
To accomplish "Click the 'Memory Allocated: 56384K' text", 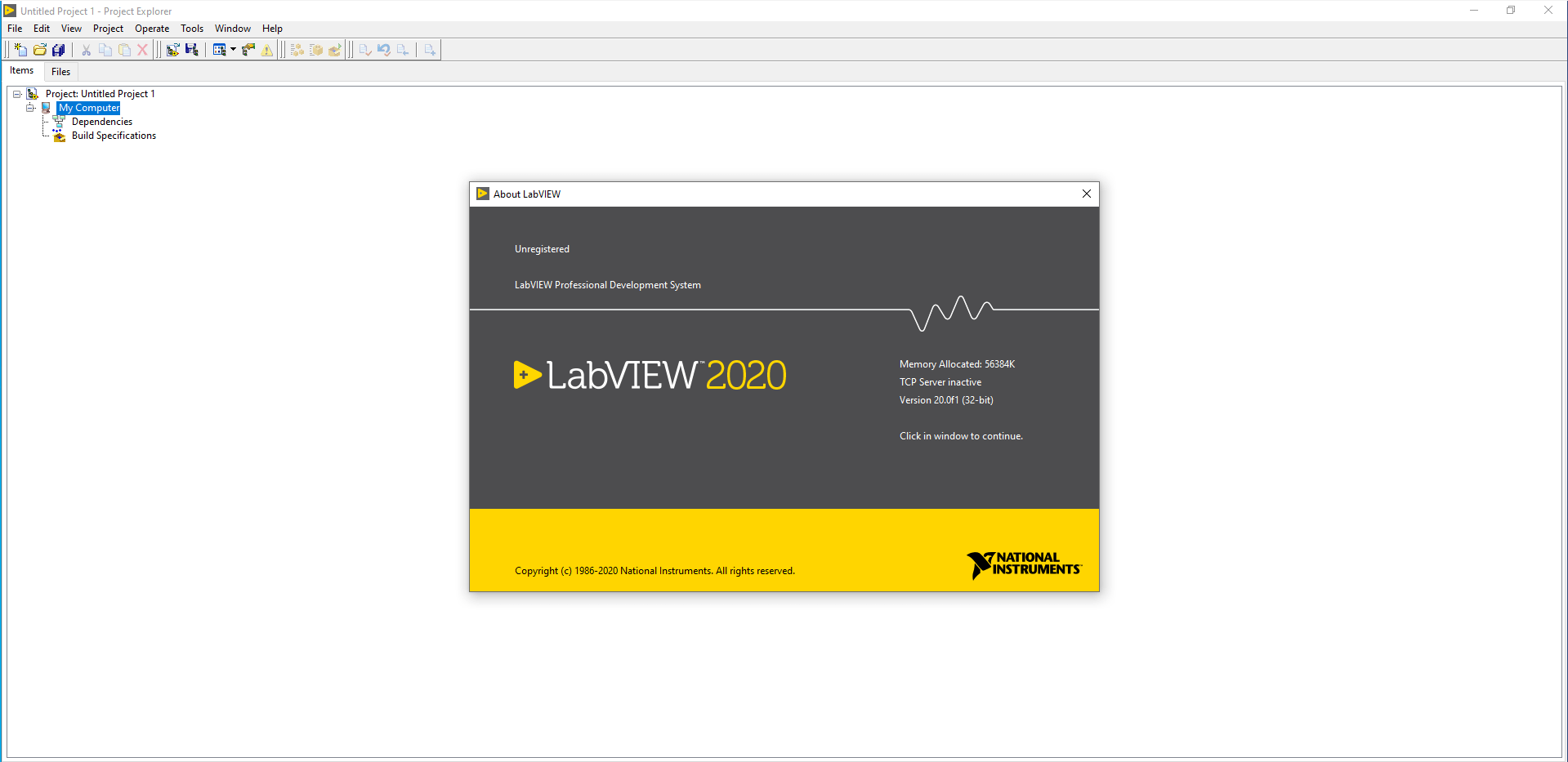I will coord(957,364).
